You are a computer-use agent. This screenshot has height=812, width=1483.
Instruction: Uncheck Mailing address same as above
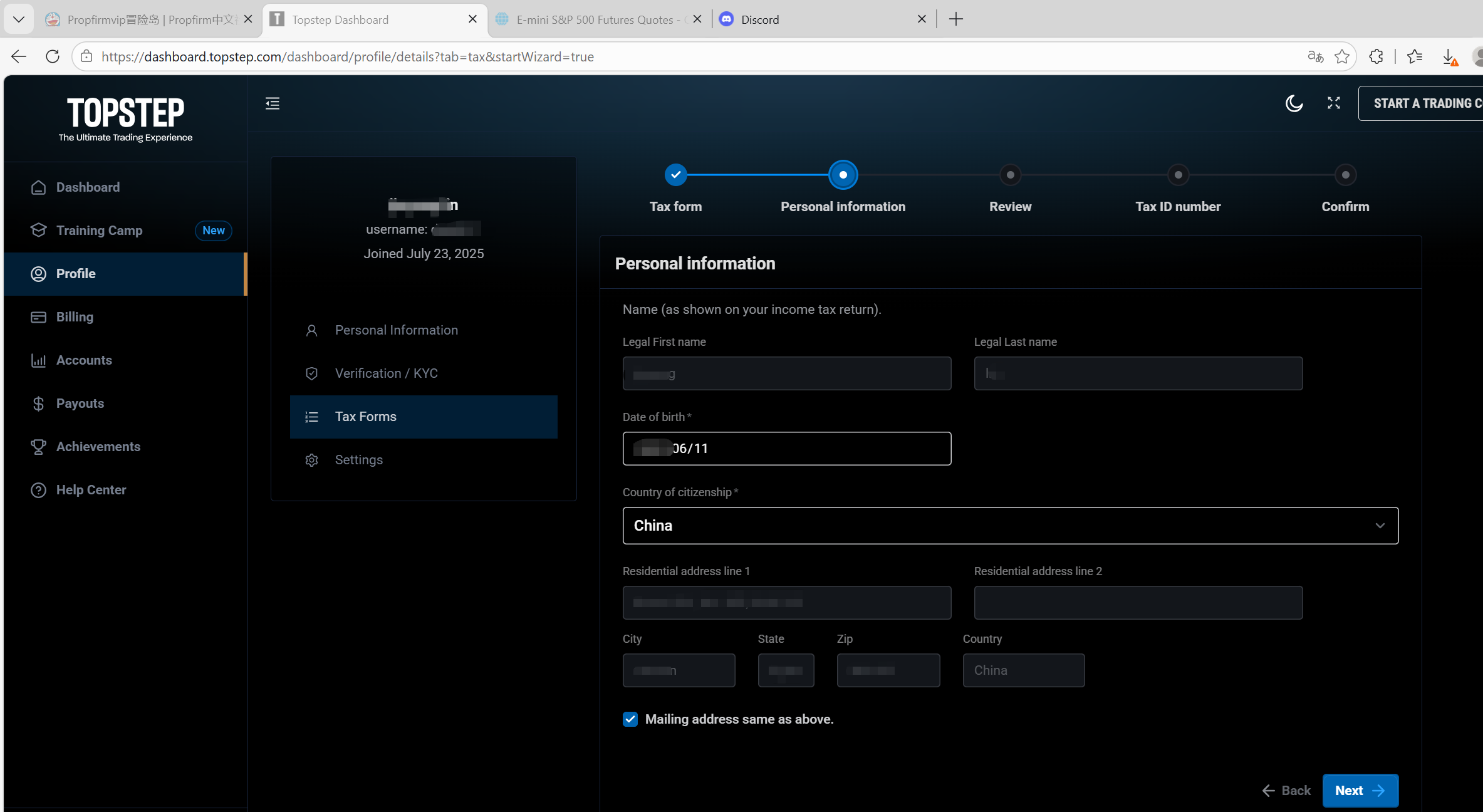pos(630,719)
